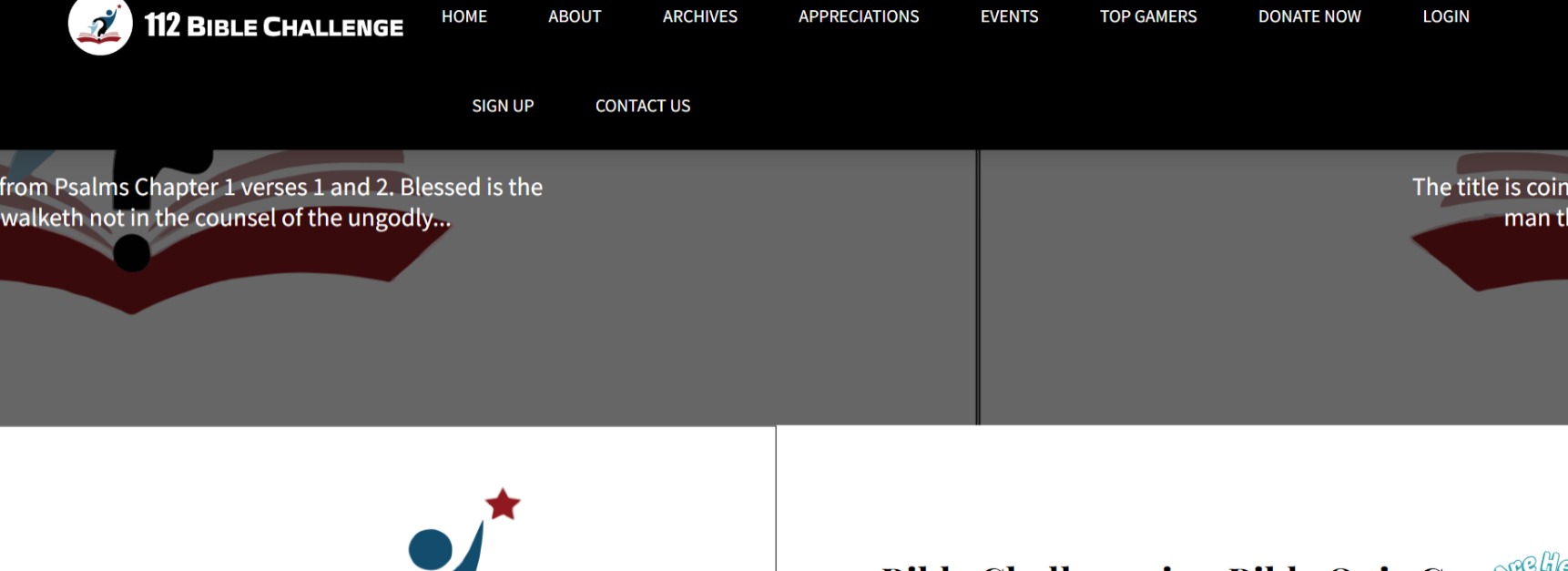Image resolution: width=1568 pixels, height=571 pixels.
Task: Click the next slide text 'The title is coin'
Action: click(1490, 188)
